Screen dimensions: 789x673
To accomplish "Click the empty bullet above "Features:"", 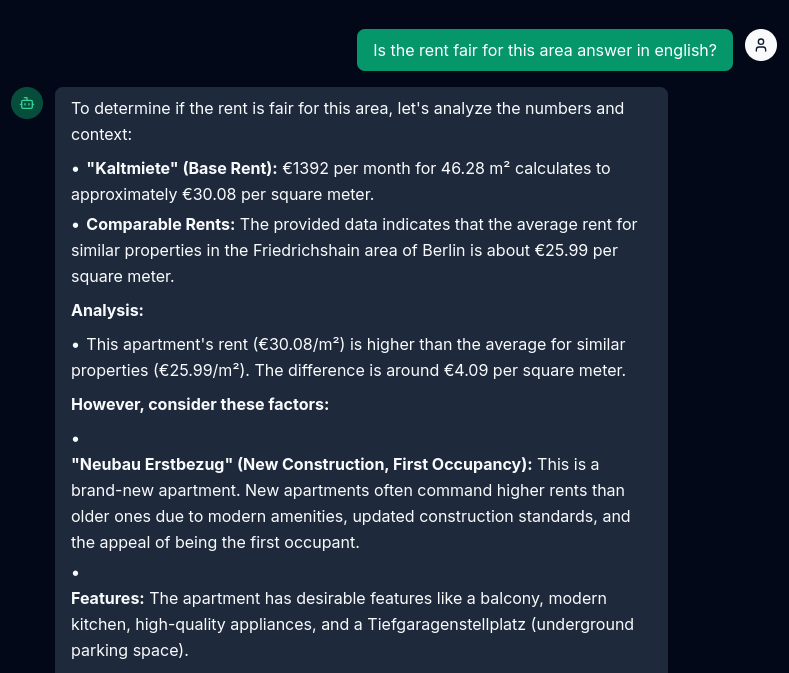I will click(75, 573).
